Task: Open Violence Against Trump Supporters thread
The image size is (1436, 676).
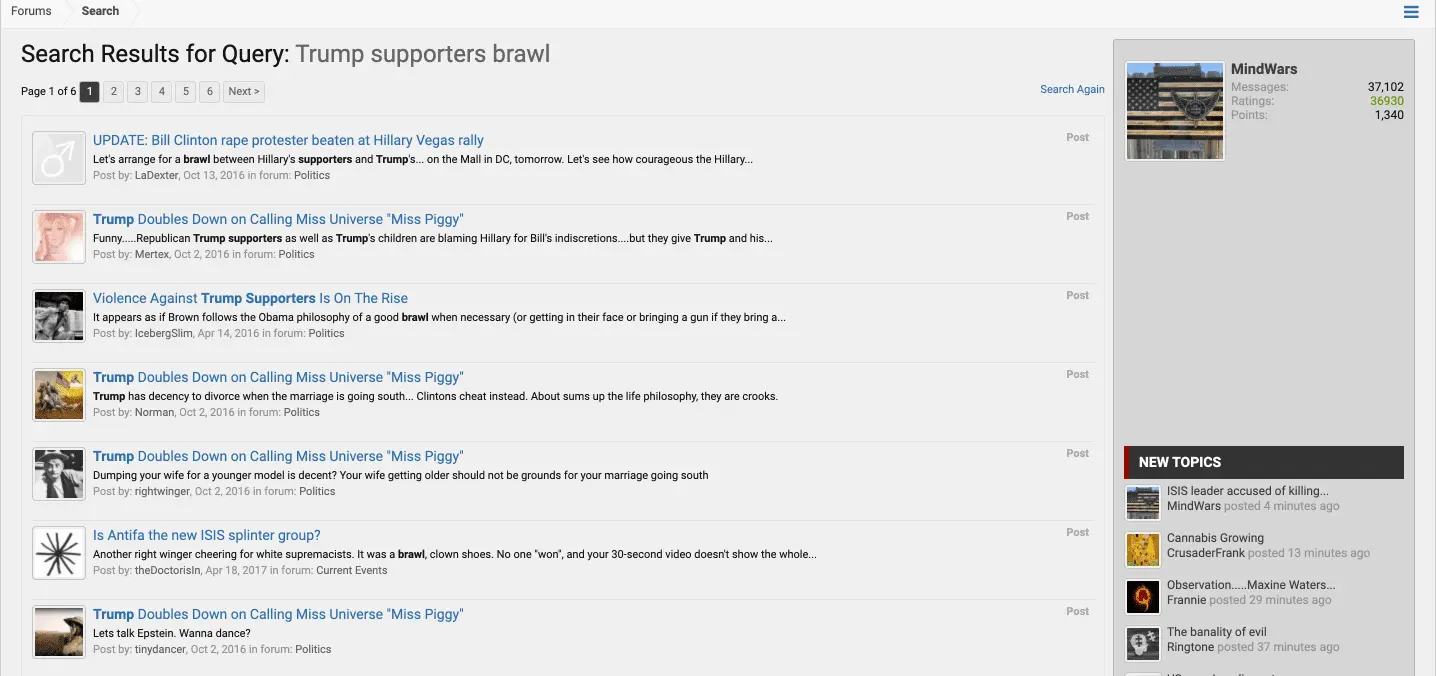Action: [x=250, y=299]
